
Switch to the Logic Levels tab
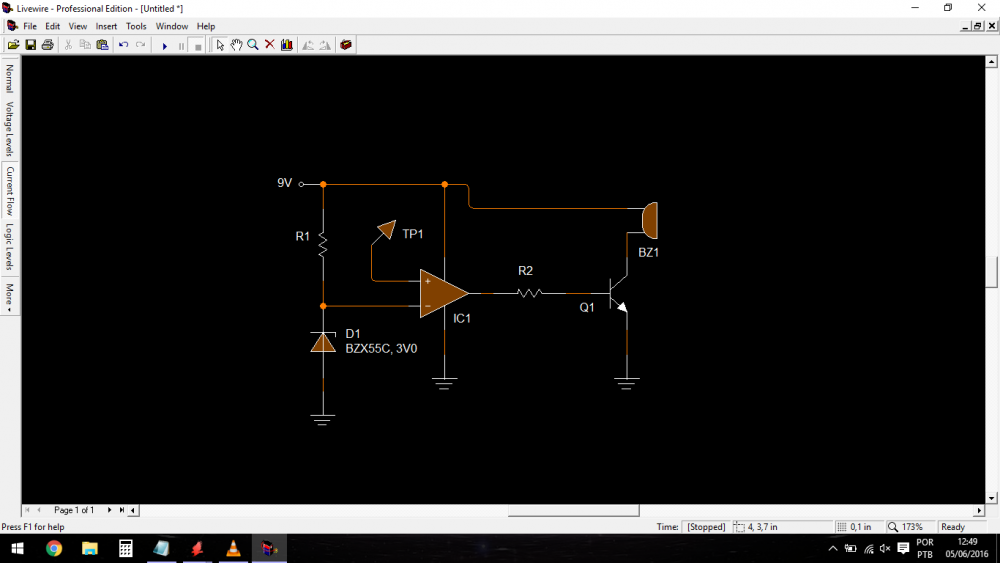(x=10, y=246)
